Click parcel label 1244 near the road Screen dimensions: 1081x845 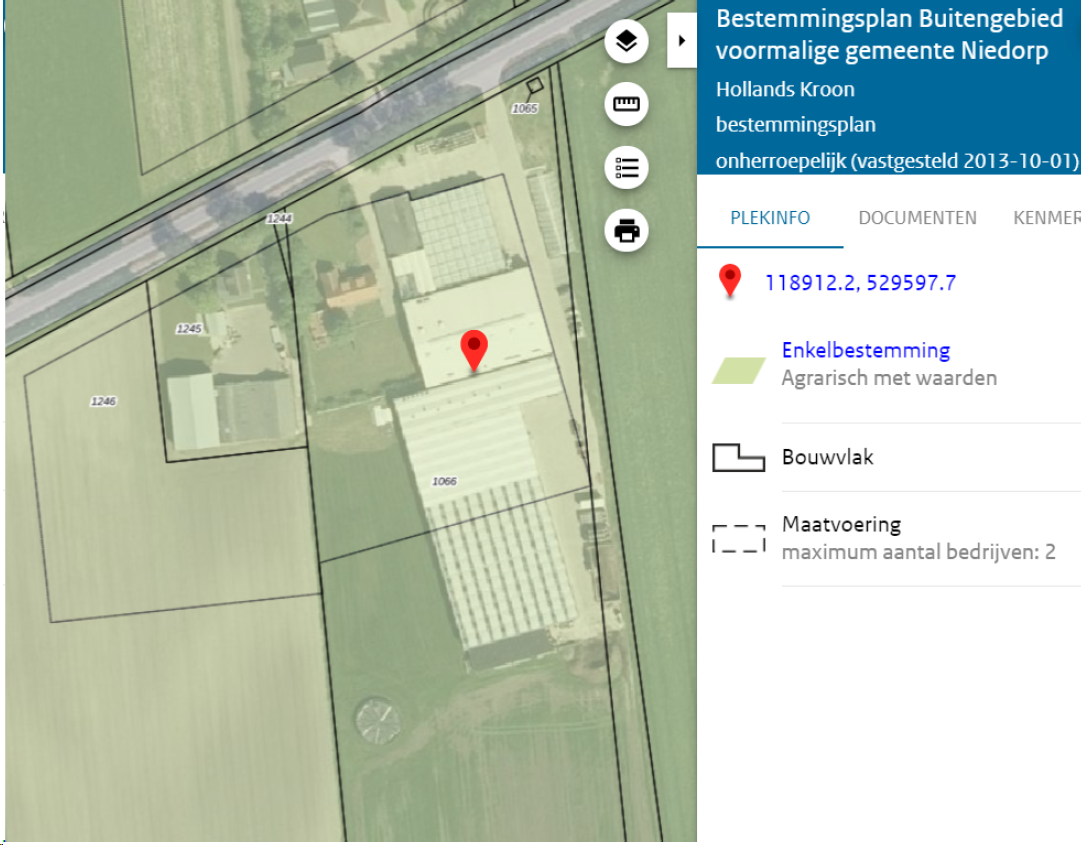(278, 216)
